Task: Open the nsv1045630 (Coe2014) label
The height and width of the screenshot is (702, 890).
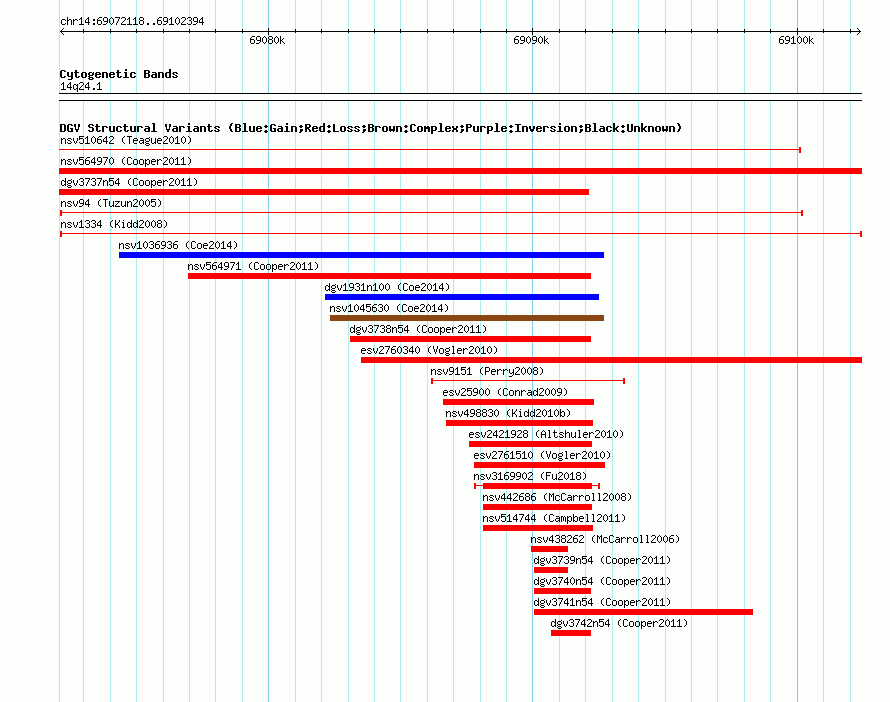Action: [389, 308]
